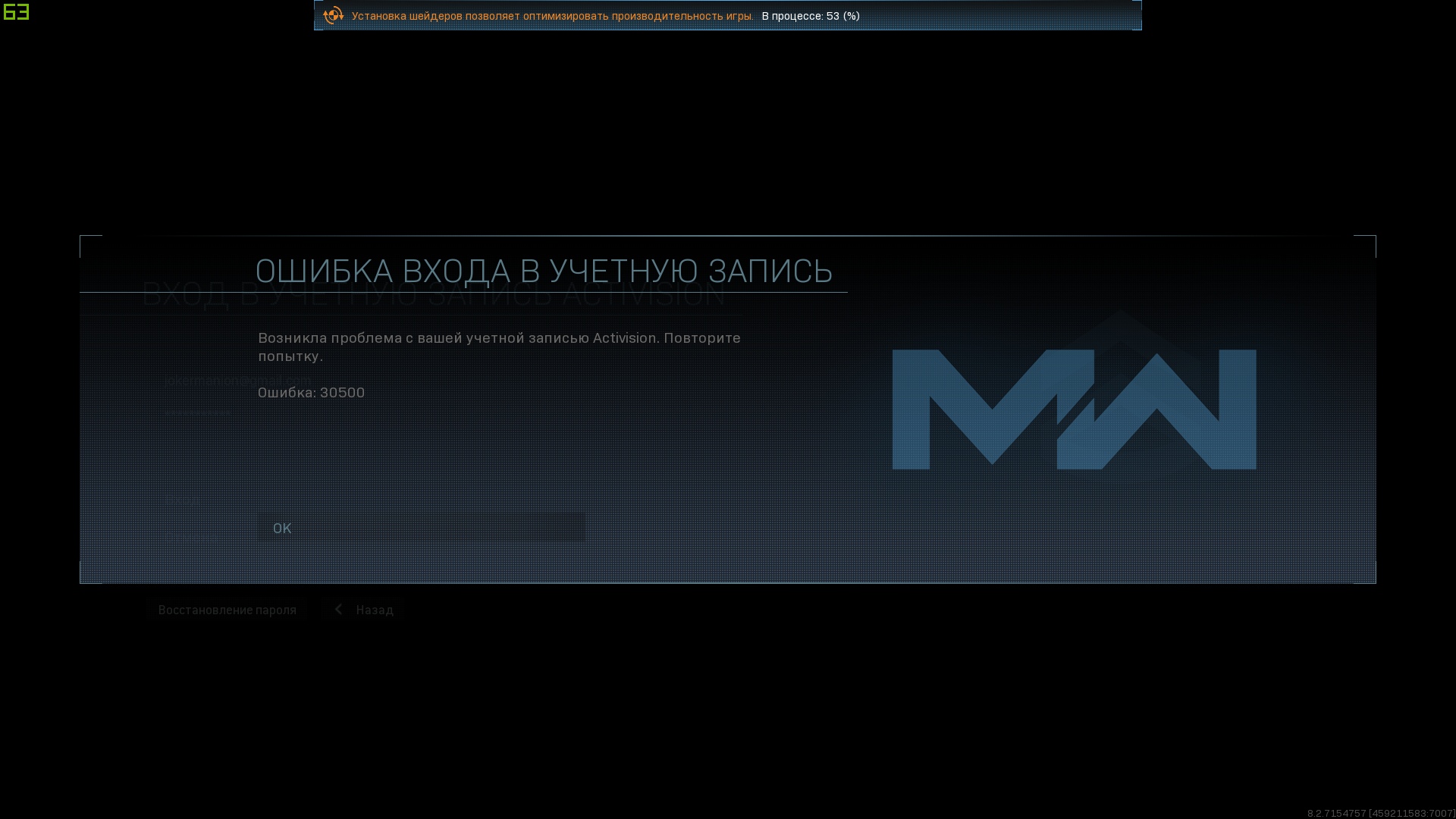Click the faded 'ВХОД В УЧЕТНУЮ ЗАПИСЬ ACTIVISION' heading
The image size is (1456, 819).
[432, 302]
